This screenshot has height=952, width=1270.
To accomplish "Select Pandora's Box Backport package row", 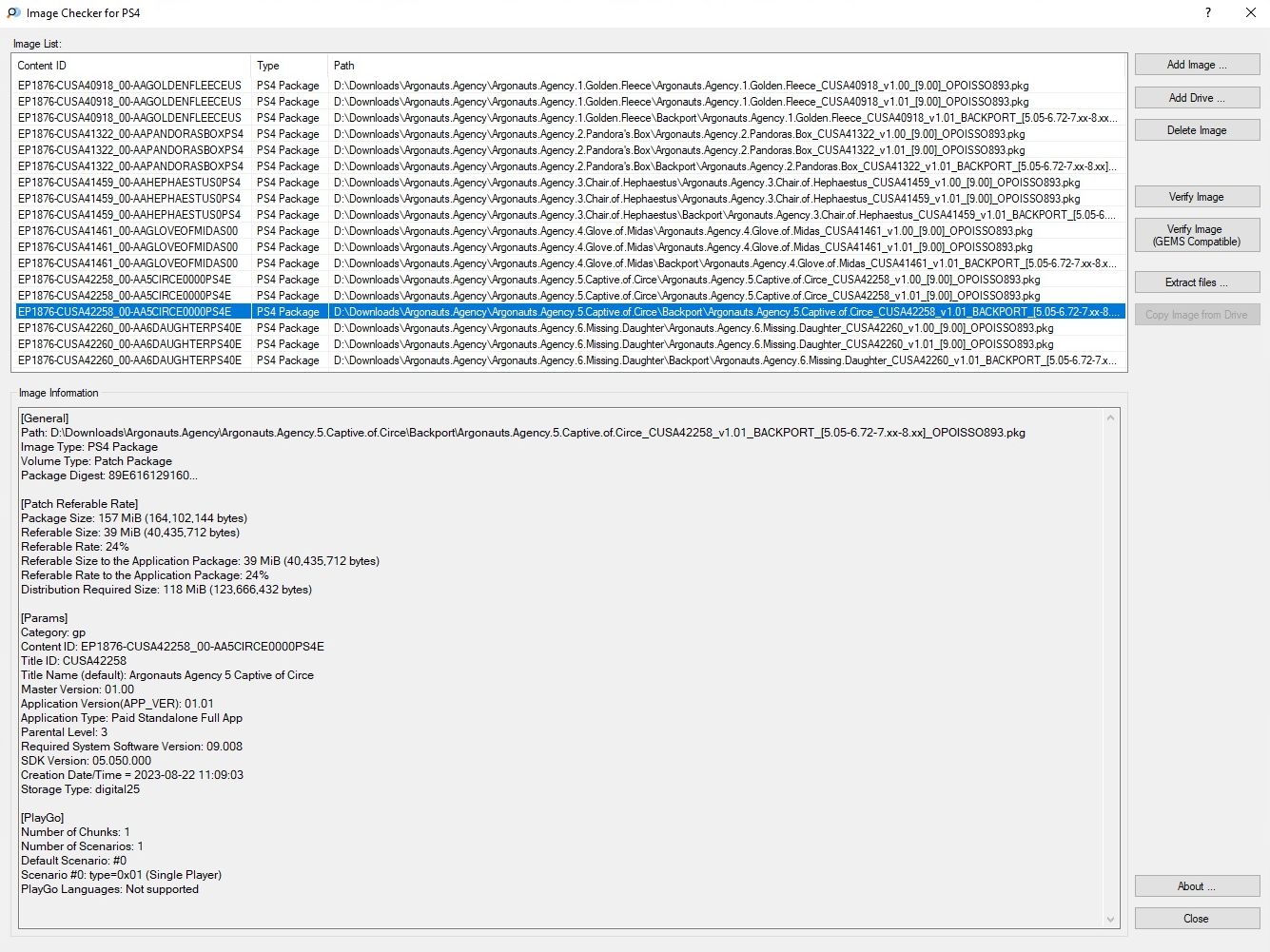I will (x=571, y=166).
